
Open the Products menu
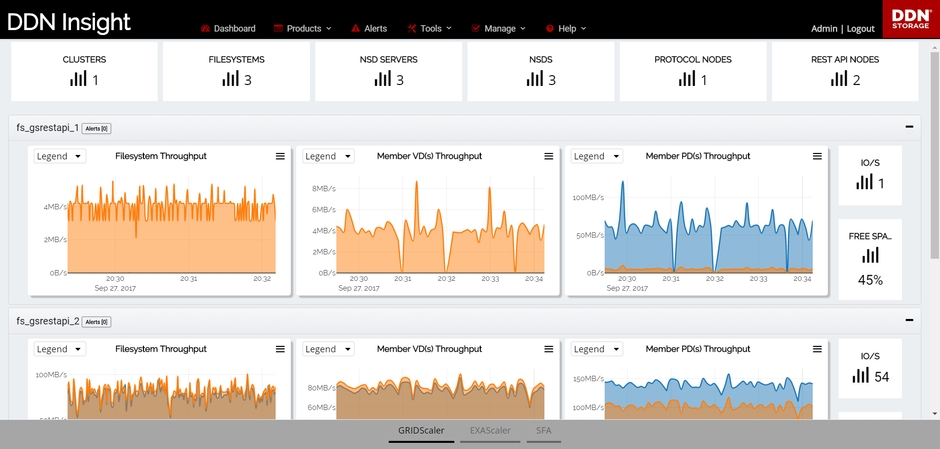303,29
